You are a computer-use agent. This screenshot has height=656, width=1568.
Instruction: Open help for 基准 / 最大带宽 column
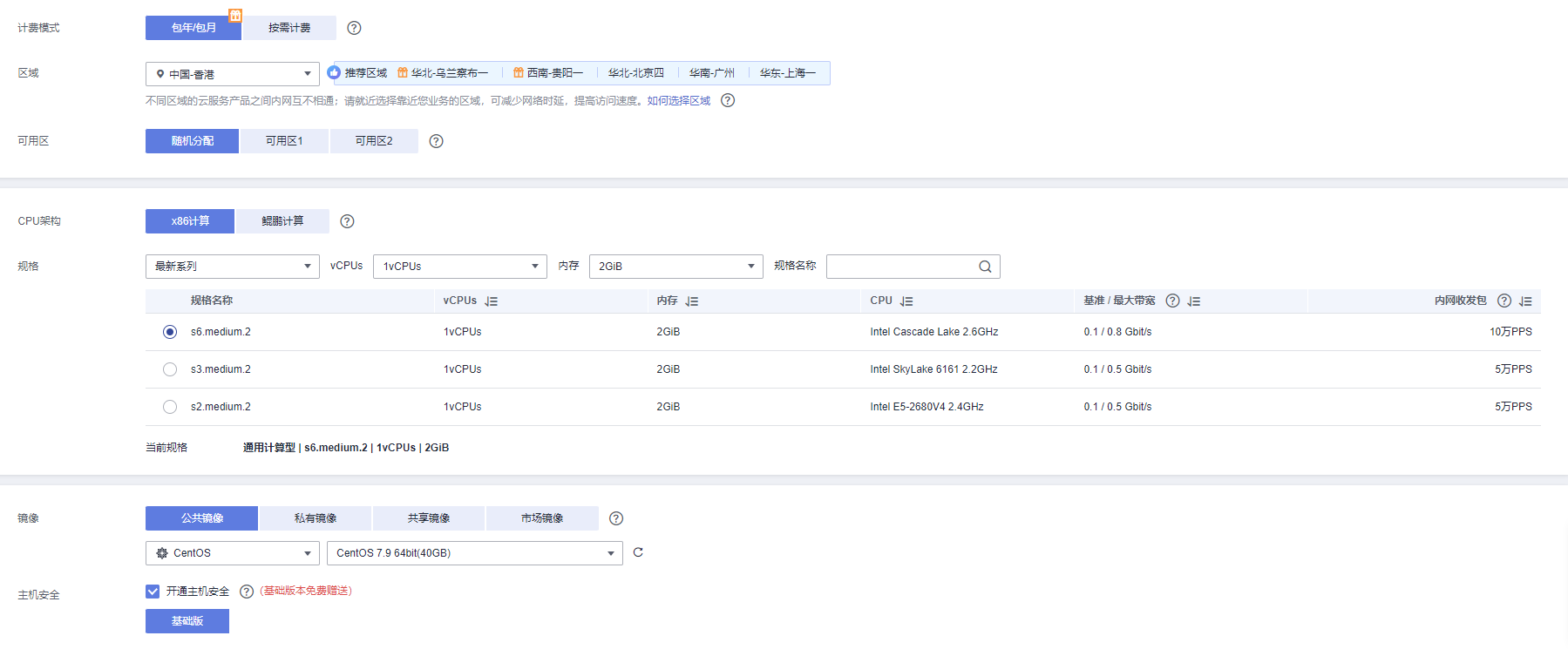(x=1172, y=301)
